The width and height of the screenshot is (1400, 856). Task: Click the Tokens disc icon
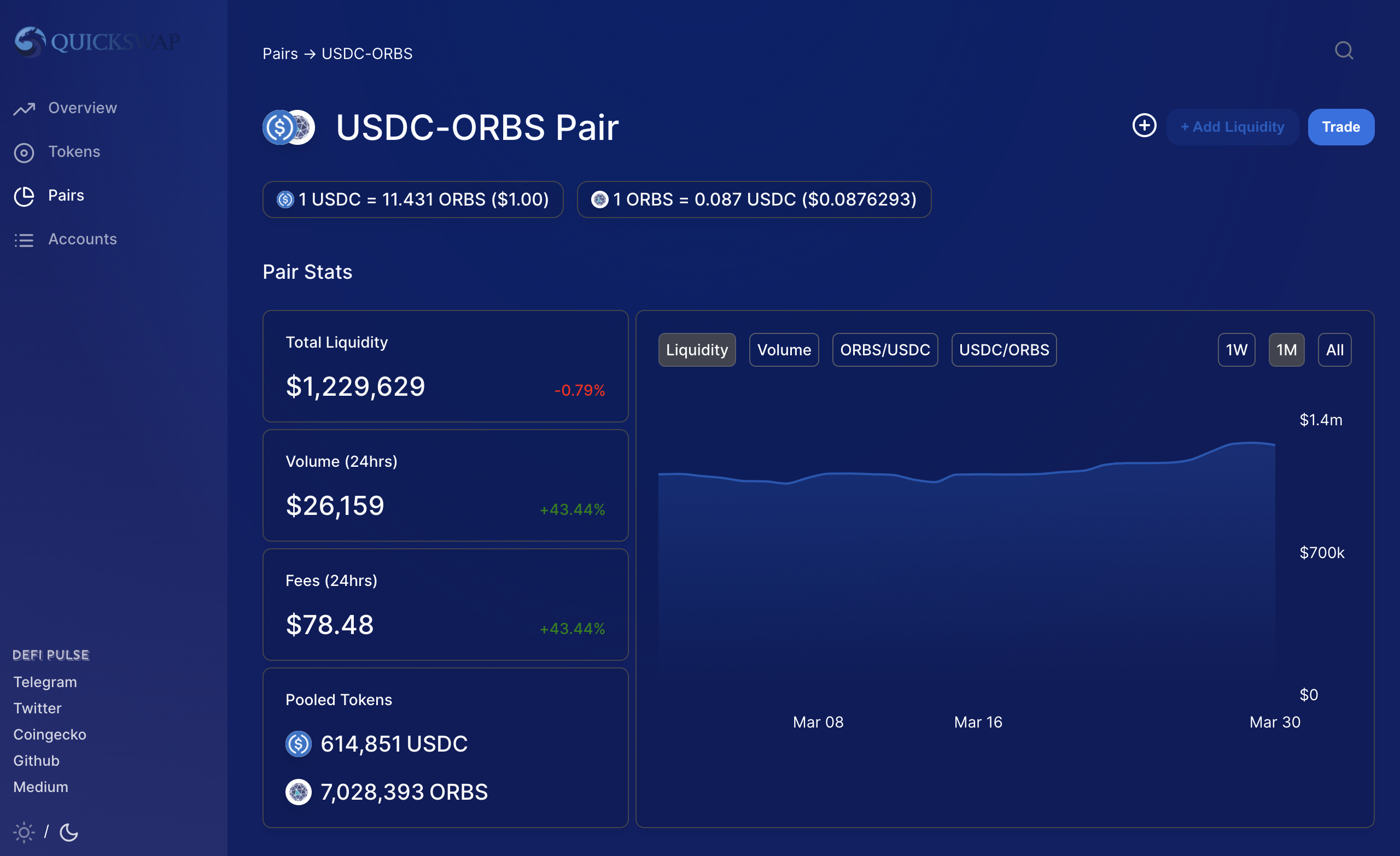point(24,153)
